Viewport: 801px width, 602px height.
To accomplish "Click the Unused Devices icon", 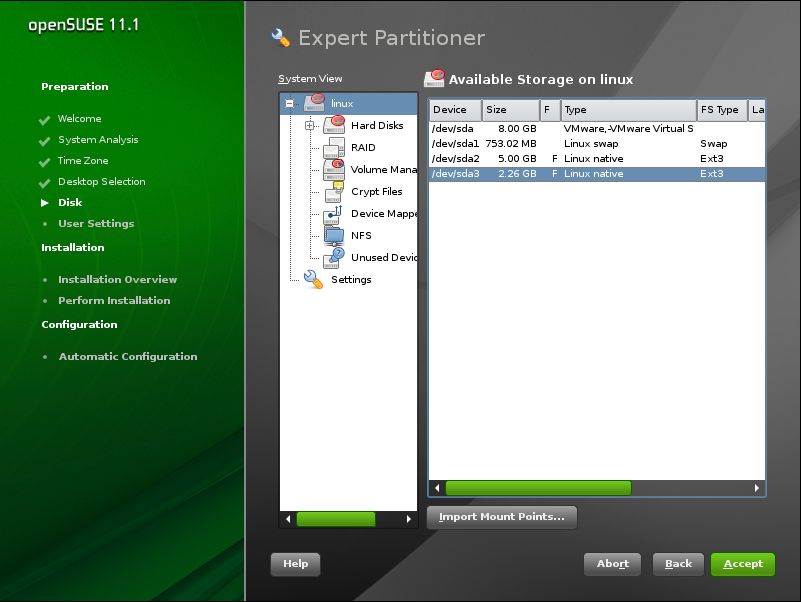I will click(334, 258).
